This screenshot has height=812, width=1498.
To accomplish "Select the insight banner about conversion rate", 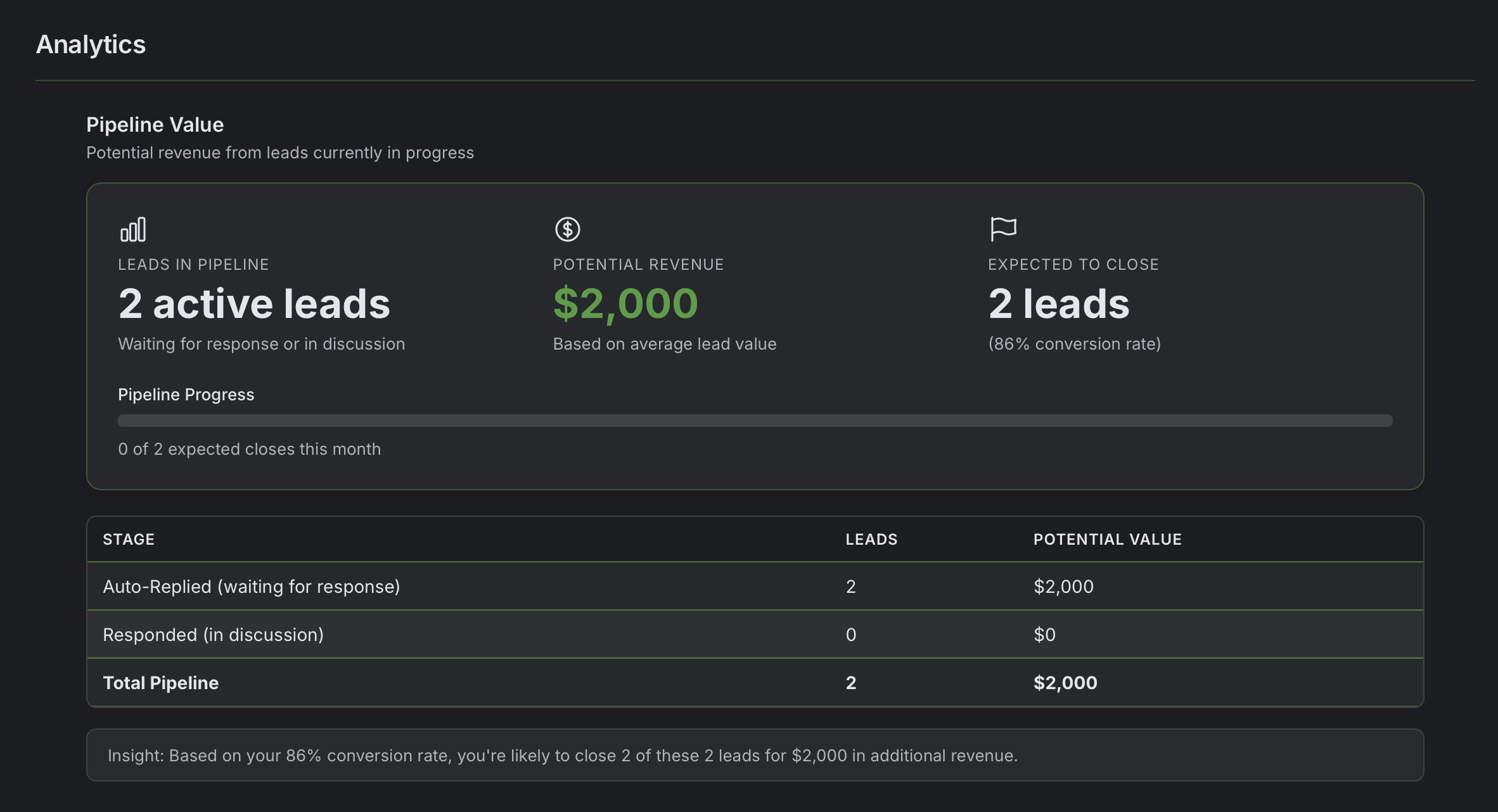I will (x=749, y=754).
